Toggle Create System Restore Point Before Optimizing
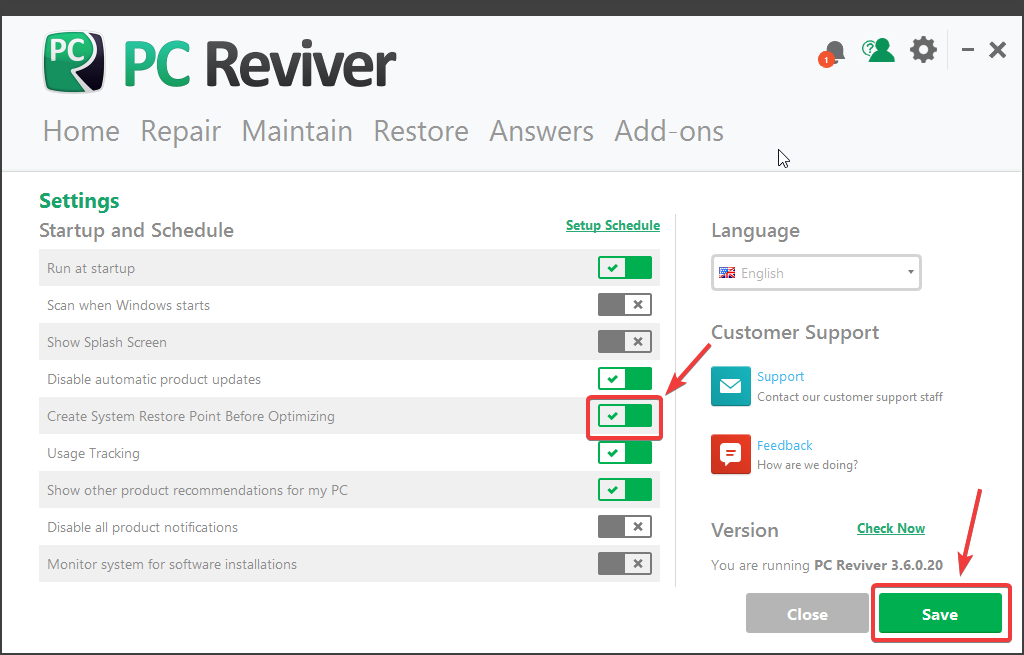This screenshot has width=1024, height=655. pos(625,416)
